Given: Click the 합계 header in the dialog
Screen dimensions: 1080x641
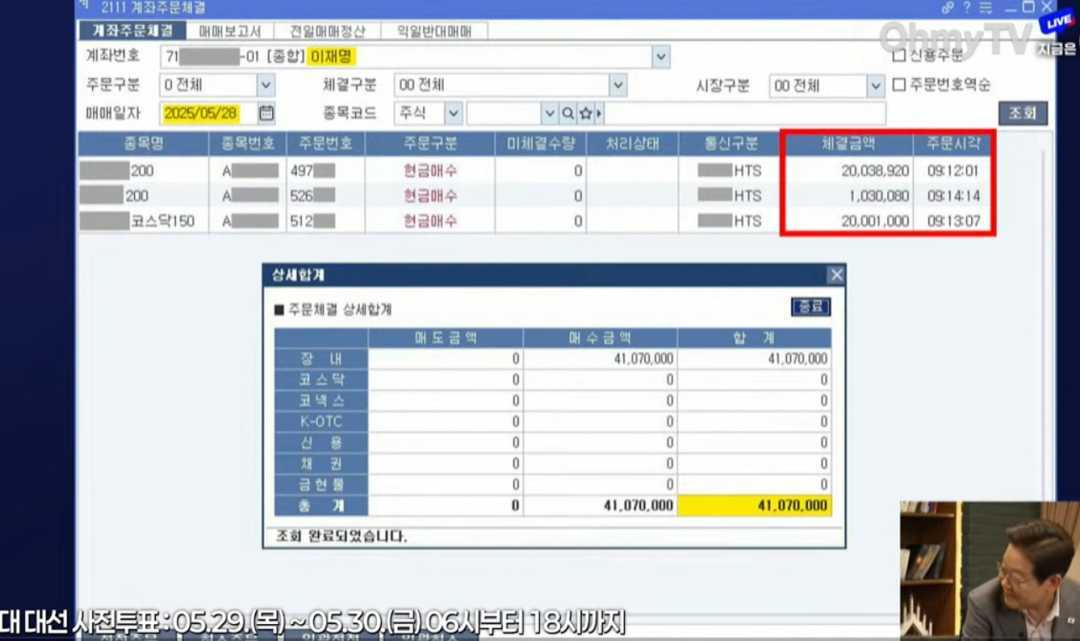Looking at the screenshot, I should [754, 338].
